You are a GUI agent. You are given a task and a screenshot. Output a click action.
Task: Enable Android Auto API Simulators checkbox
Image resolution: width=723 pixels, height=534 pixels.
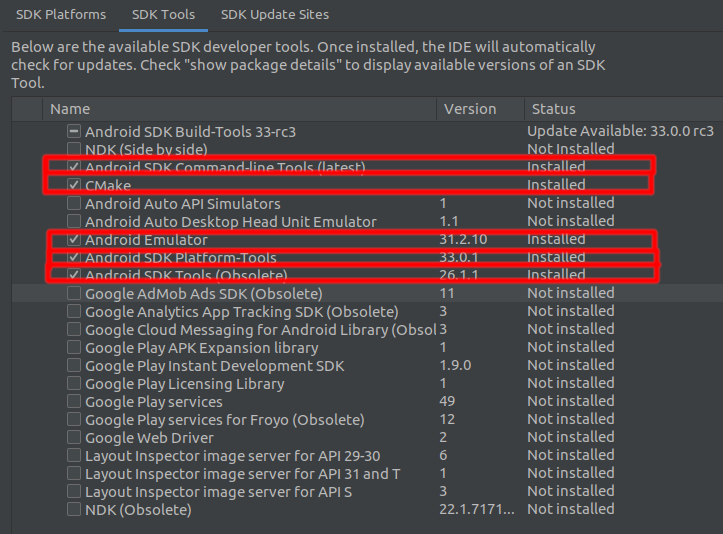[74, 203]
